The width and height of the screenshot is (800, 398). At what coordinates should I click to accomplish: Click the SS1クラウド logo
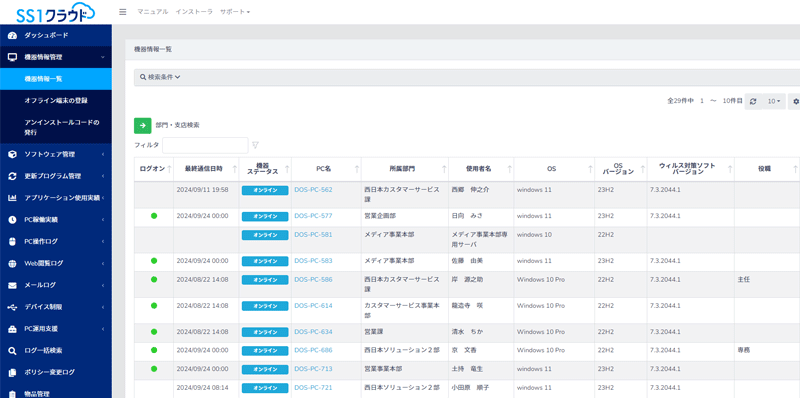tap(55, 12)
